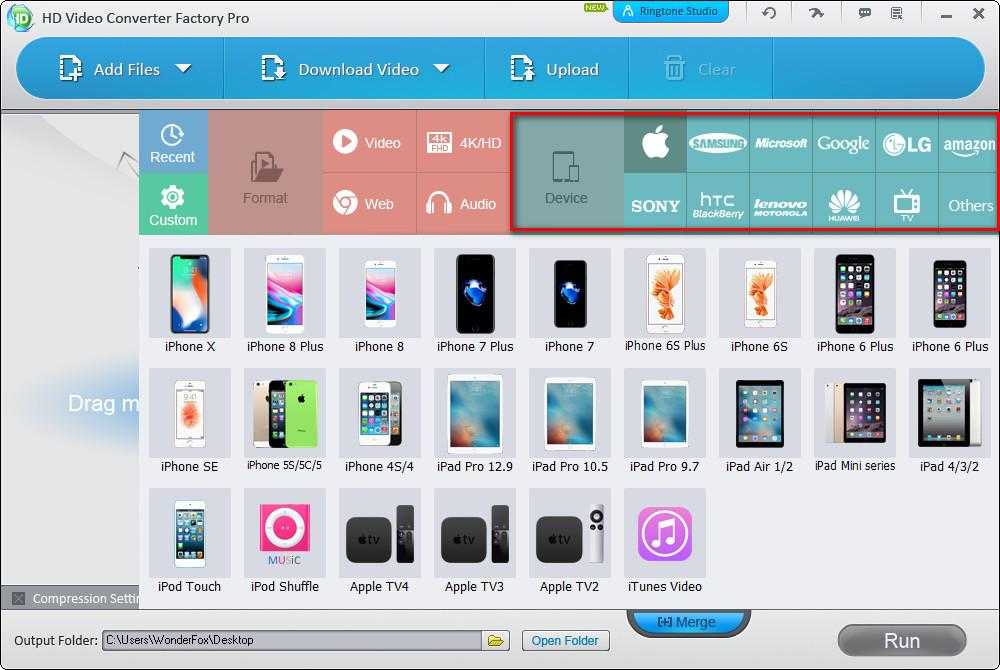Select the iPhone 8 profile
Screen dimensions: 1000x670
pyautogui.click(x=379, y=301)
